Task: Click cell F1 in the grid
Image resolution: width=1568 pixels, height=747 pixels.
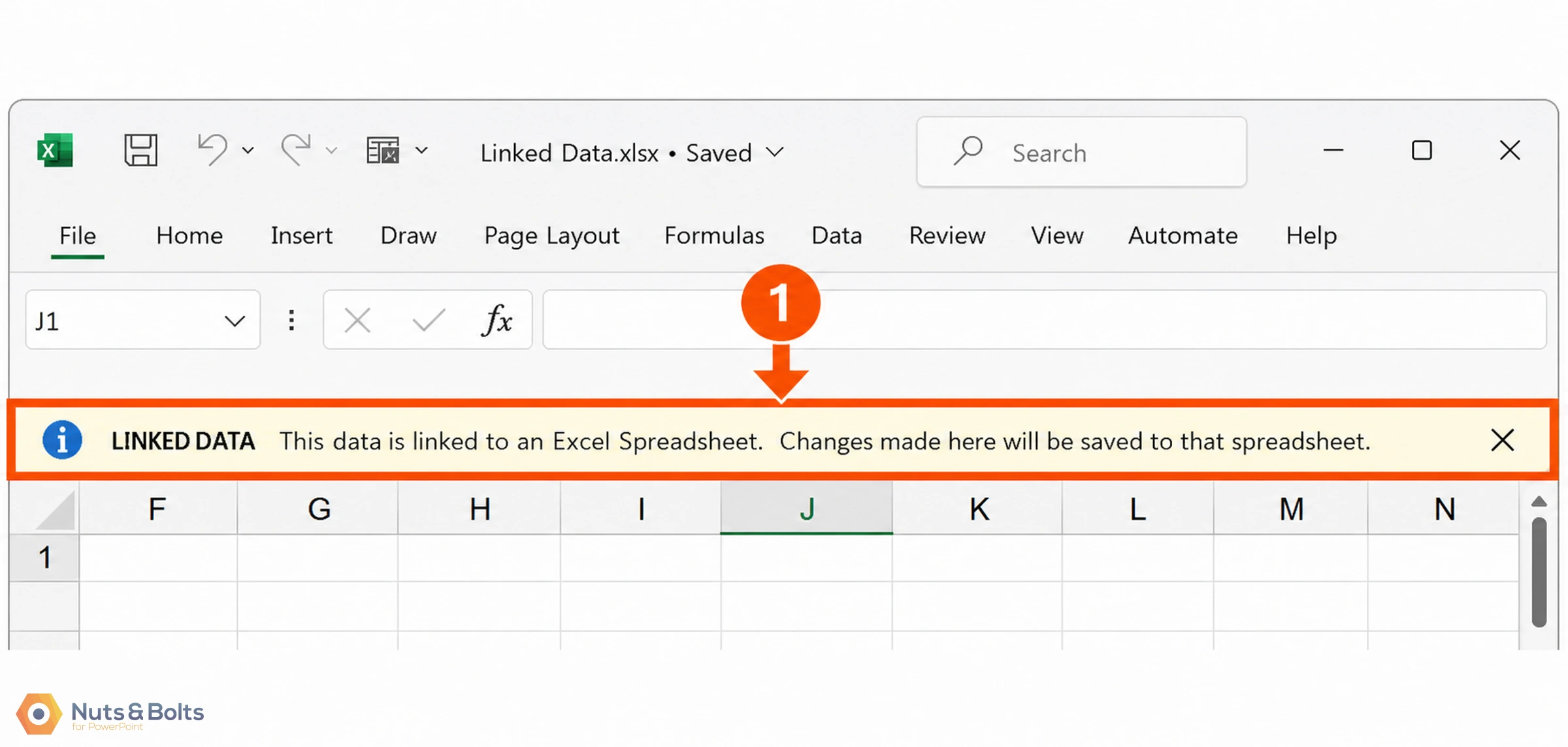Action: point(158,558)
